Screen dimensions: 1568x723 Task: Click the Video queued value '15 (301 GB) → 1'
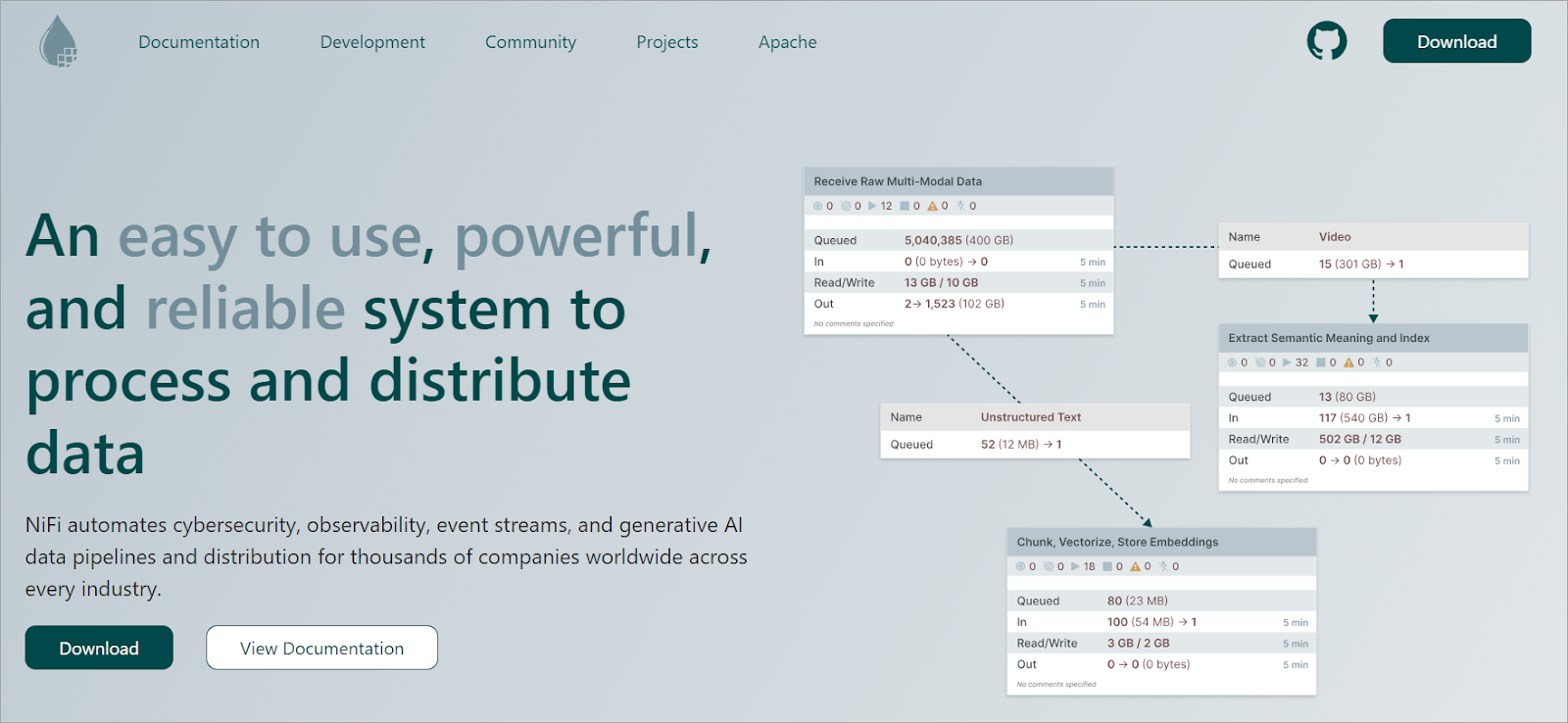pyautogui.click(x=1361, y=265)
